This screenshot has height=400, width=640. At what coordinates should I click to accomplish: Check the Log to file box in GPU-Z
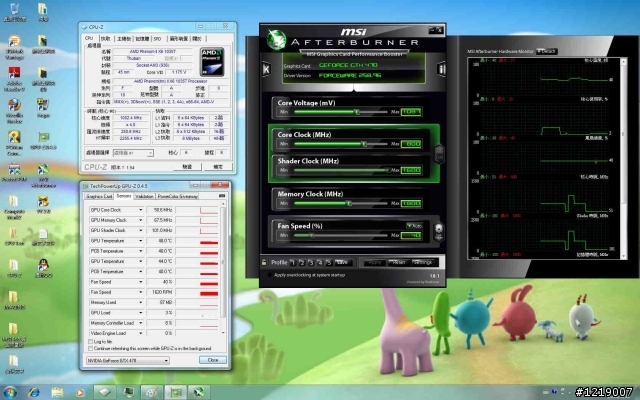pyautogui.click(x=91, y=342)
